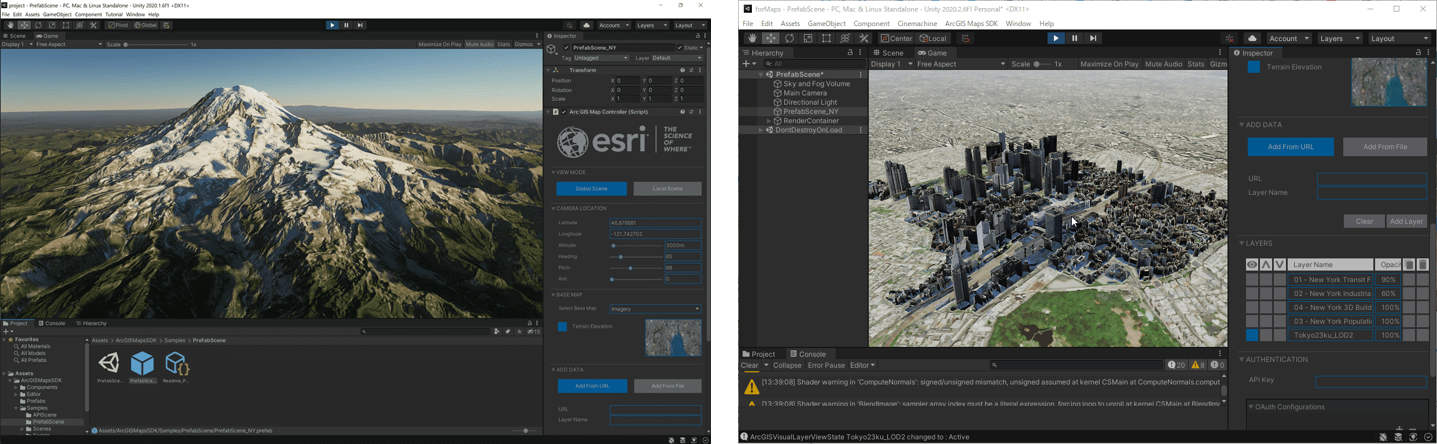Click Local Scene button in project Inspector
Image resolution: width=1437 pixels, height=444 pixels.
click(x=667, y=188)
